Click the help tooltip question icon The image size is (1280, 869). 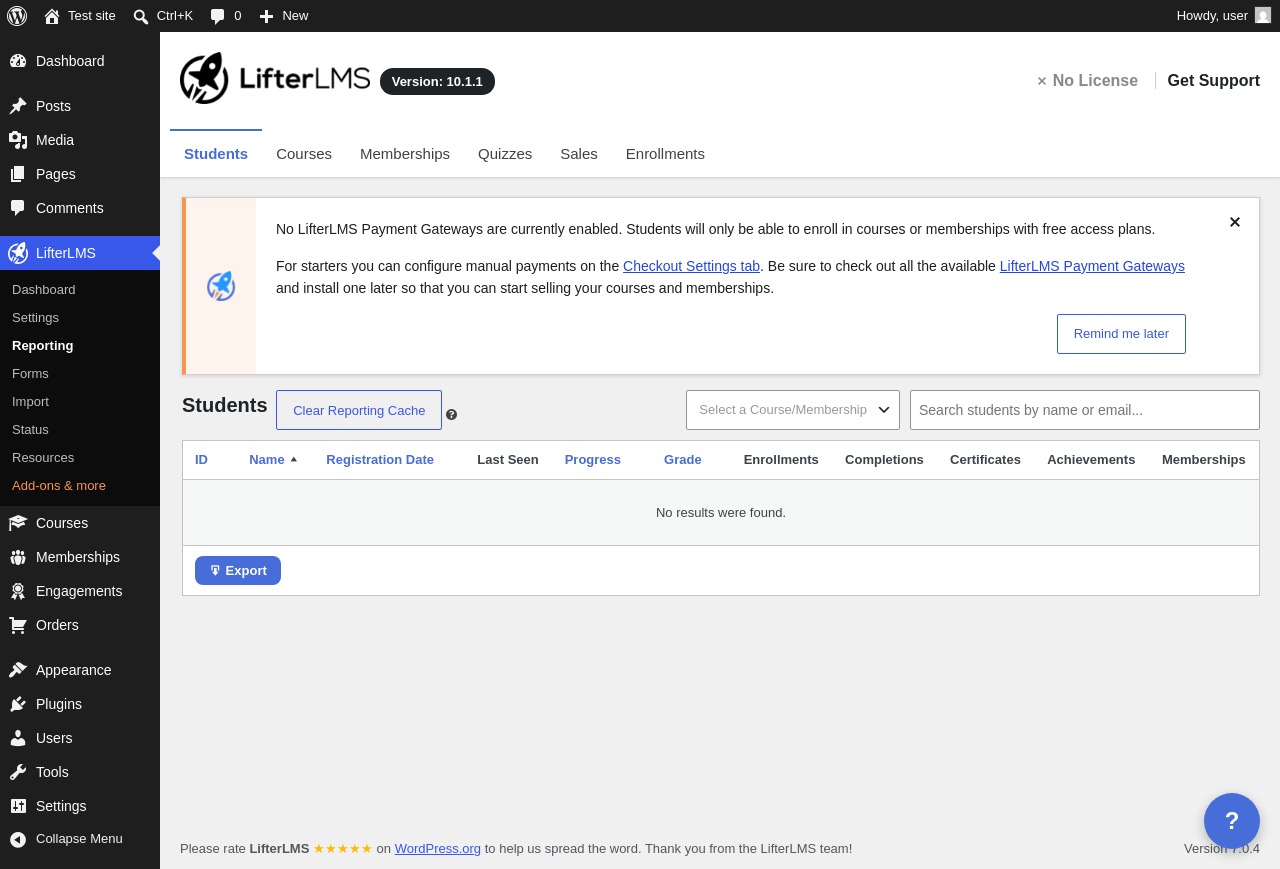coord(451,414)
